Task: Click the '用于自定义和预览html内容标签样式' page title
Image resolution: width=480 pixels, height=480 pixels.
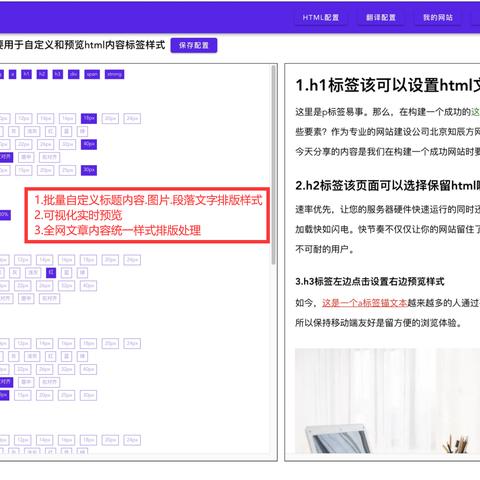Action: pos(86,45)
